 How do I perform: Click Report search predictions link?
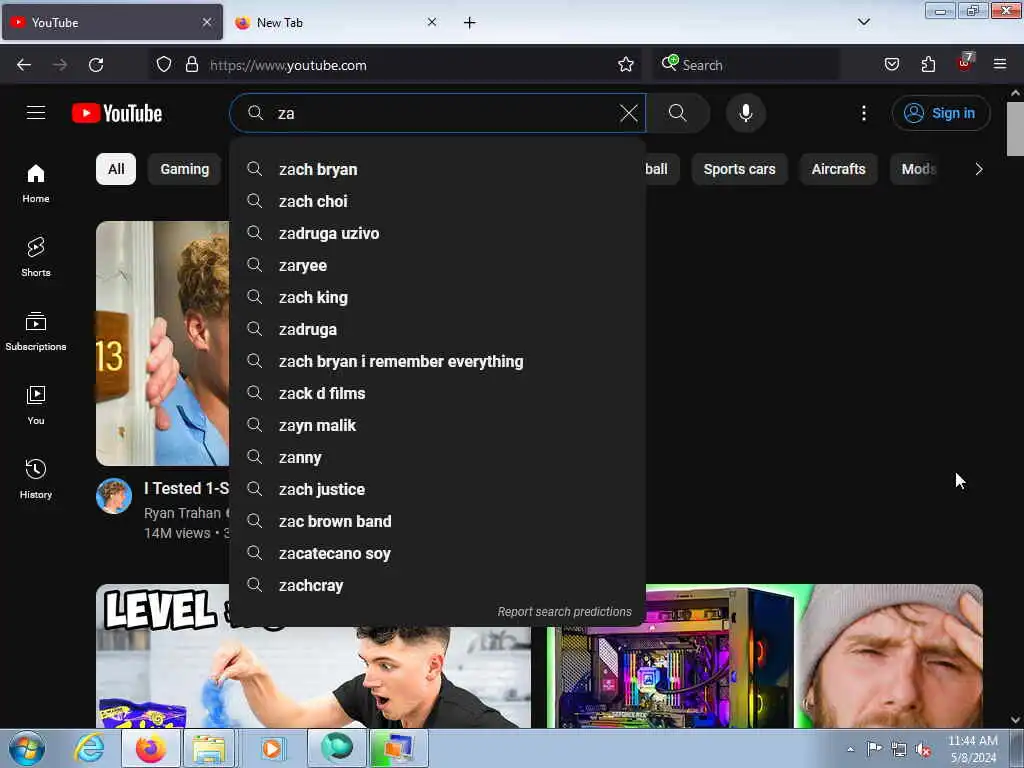[564, 611]
